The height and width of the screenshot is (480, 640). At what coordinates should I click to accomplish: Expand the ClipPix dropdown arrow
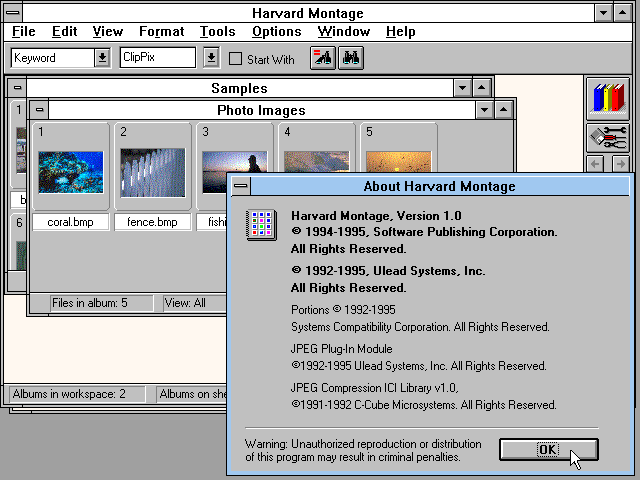coord(210,58)
